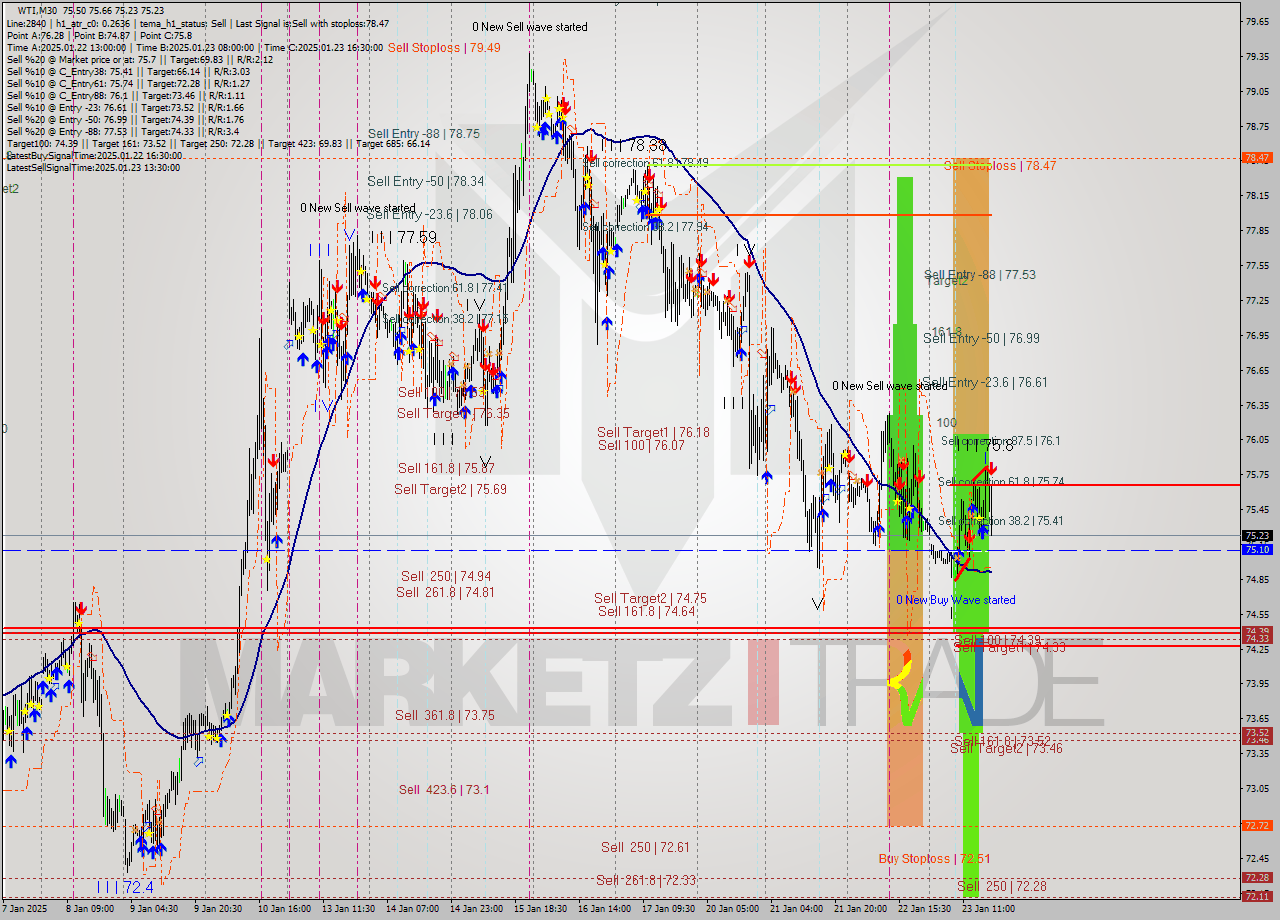The width and height of the screenshot is (1280, 920).
Task: Select the '17 Jan 09:30' time label
Action: (x=669, y=909)
